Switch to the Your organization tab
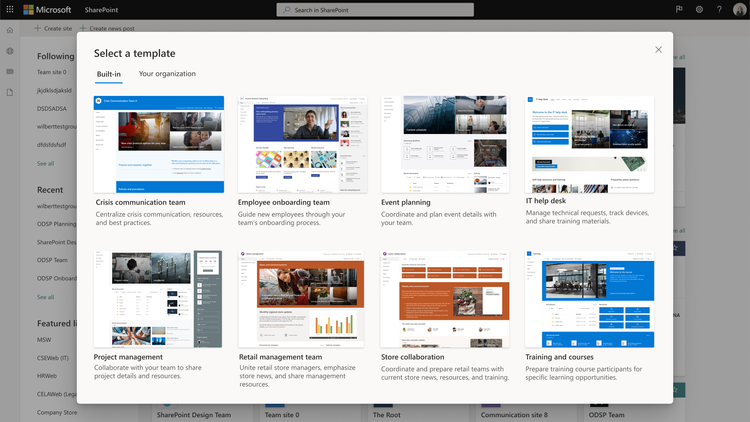Screen dimensions: 750x422 (167, 74)
